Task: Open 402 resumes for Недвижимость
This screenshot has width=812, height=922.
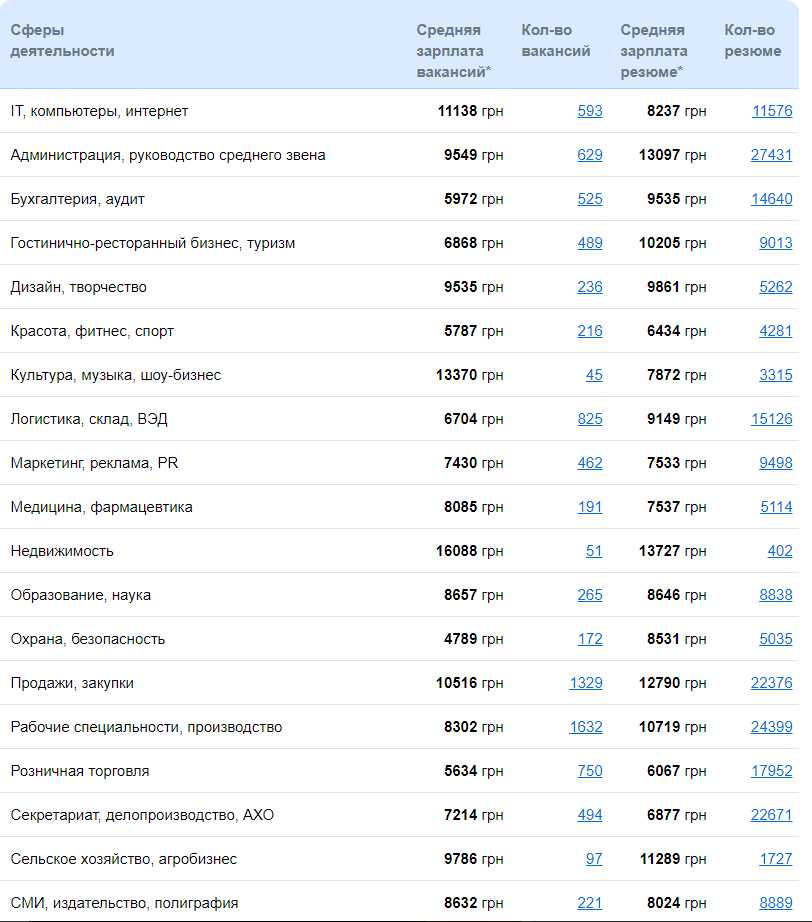Action: click(x=779, y=551)
